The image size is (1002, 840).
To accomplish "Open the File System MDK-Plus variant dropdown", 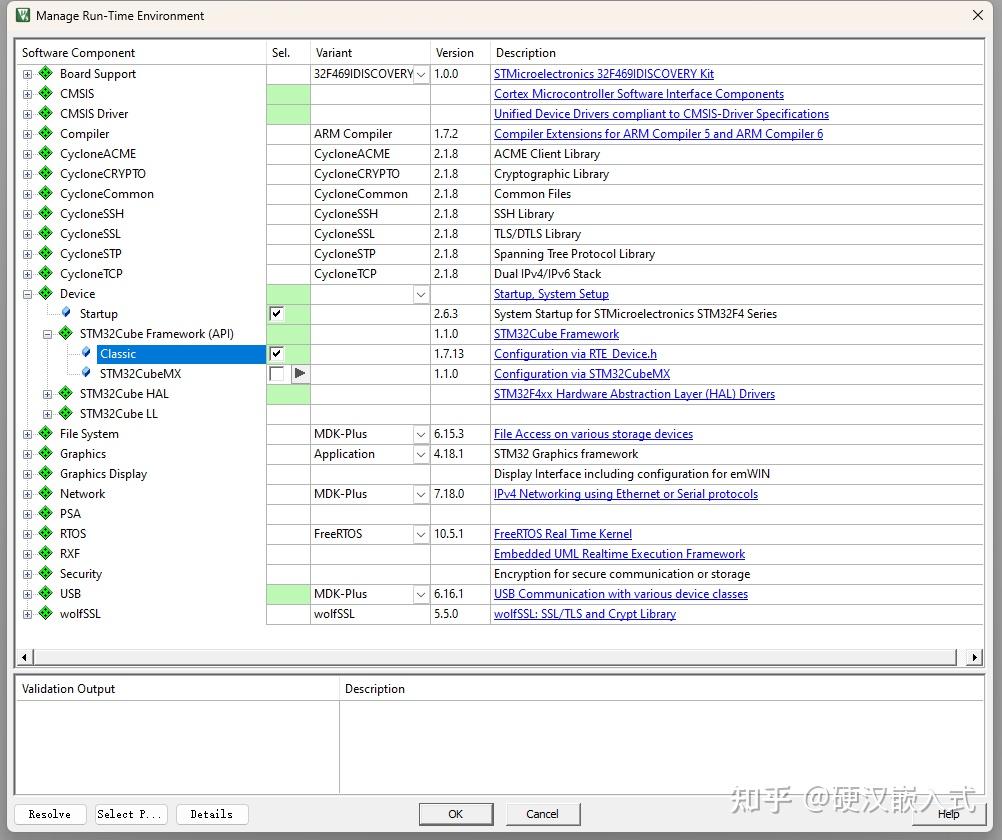I will (x=420, y=434).
